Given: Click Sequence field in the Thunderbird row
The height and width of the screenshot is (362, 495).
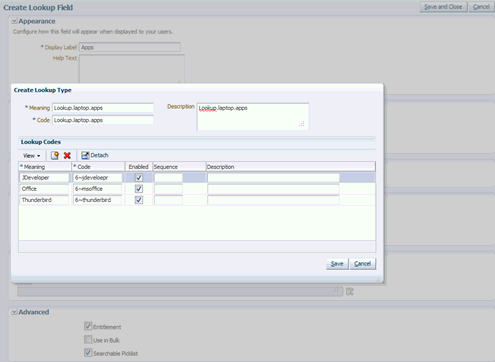Looking at the screenshot, I should [168, 200].
